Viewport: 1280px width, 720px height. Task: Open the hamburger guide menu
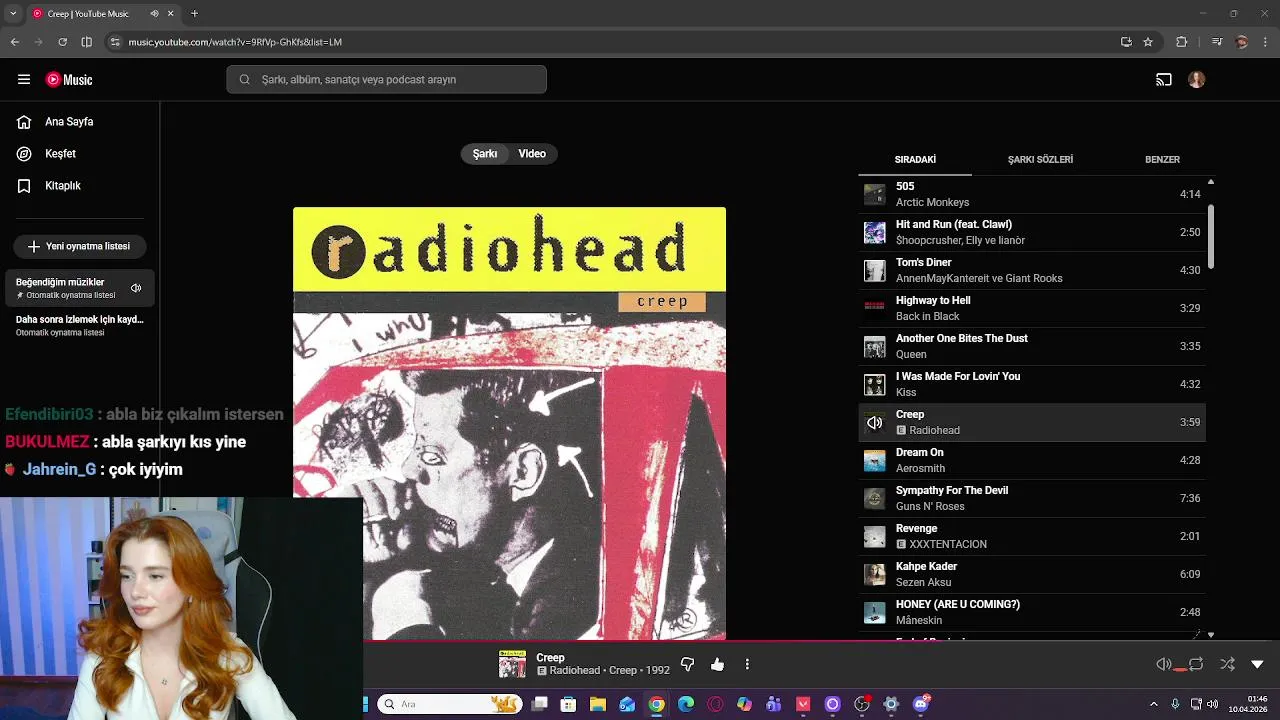(x=24, y=80)
